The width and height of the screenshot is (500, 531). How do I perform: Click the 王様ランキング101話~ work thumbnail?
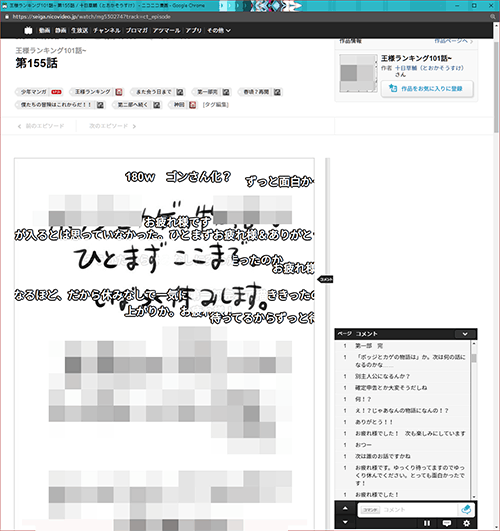[x=358, y=73]
